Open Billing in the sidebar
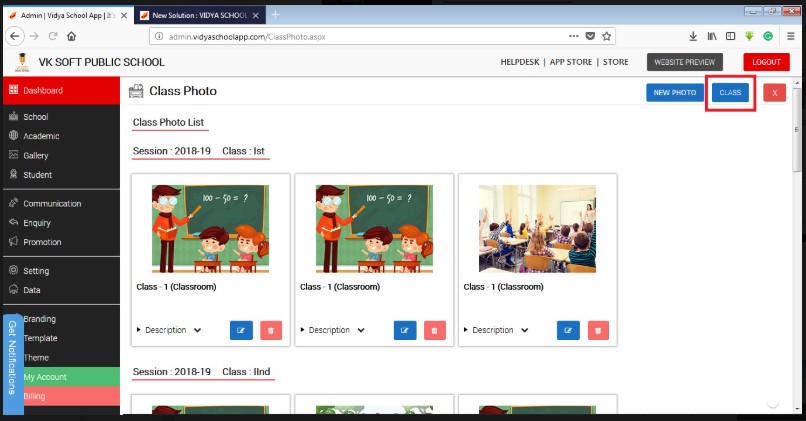The image size is (806, 421). pos(71,396)
